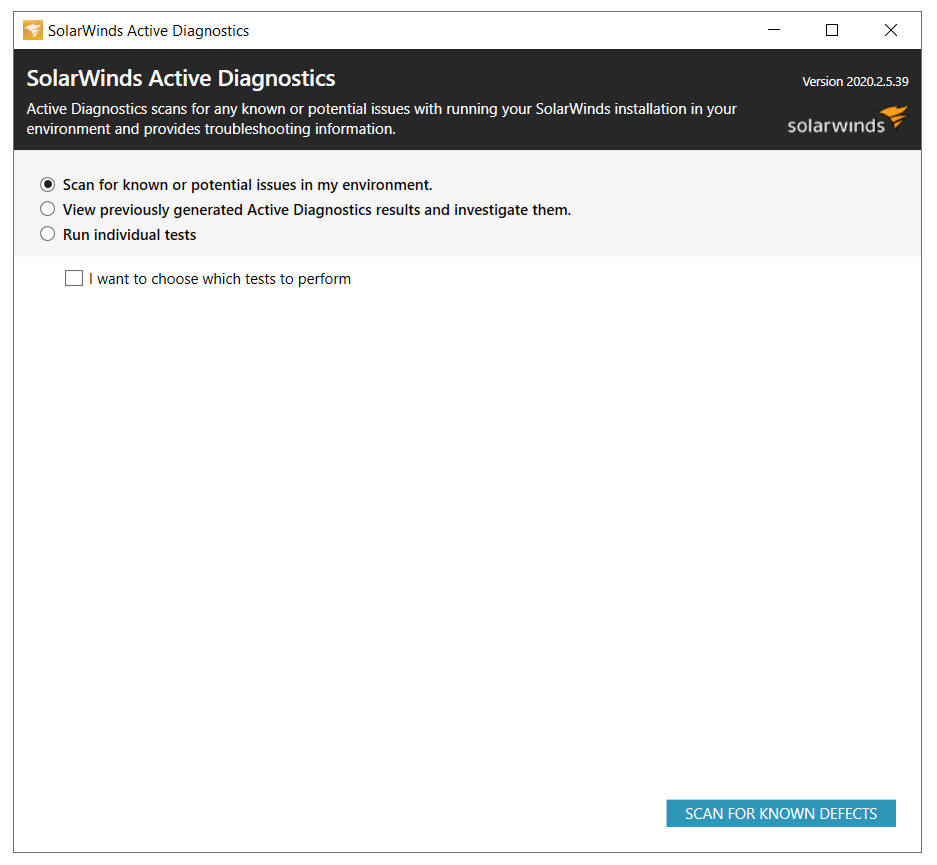This screenshot has width=937, height=865.
Task: Minimize the Active Diagnostics window
Action: pos(774,30)
